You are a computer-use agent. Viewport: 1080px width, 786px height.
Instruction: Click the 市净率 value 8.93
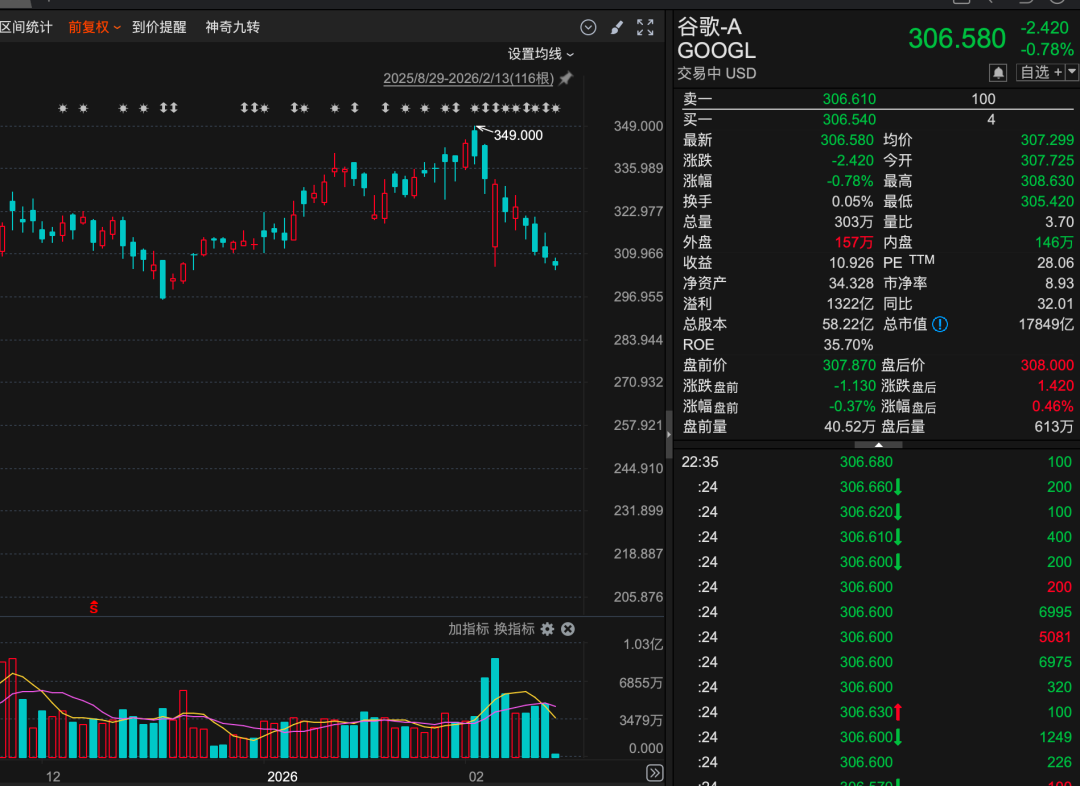click(1059, 283)
